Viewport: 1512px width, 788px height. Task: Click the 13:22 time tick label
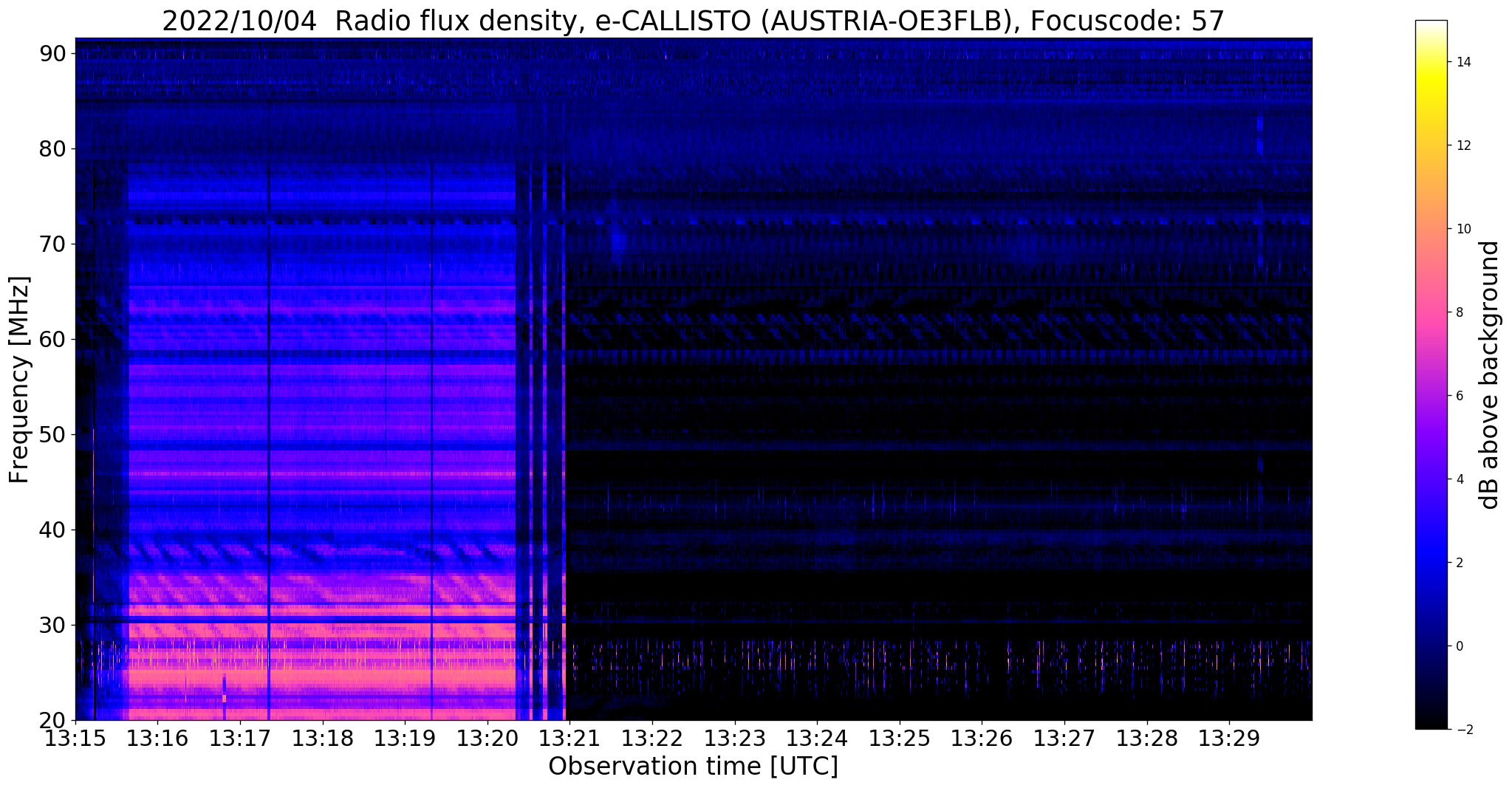pyautogui.click(x=652, y=739)
